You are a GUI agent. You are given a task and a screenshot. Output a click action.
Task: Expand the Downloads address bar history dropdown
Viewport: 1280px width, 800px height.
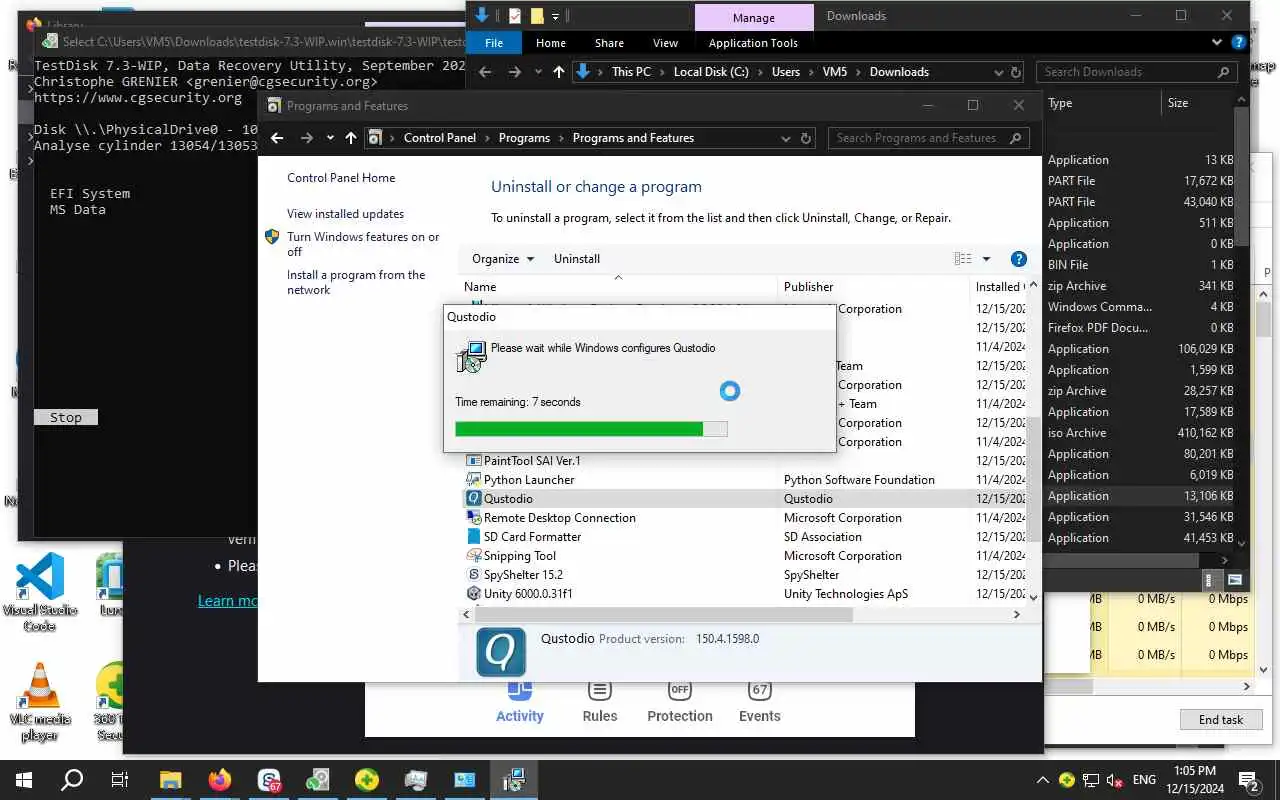click(x=998, y=72)
